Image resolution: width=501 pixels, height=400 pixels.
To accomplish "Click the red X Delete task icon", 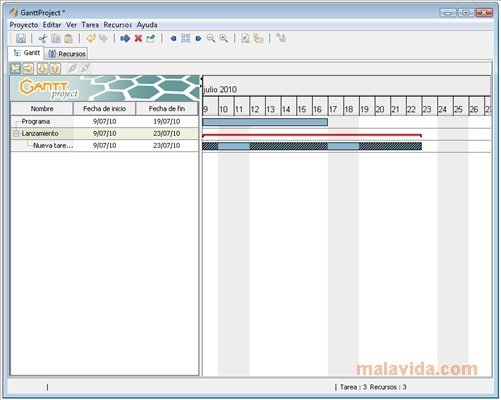I will [138, 38].
